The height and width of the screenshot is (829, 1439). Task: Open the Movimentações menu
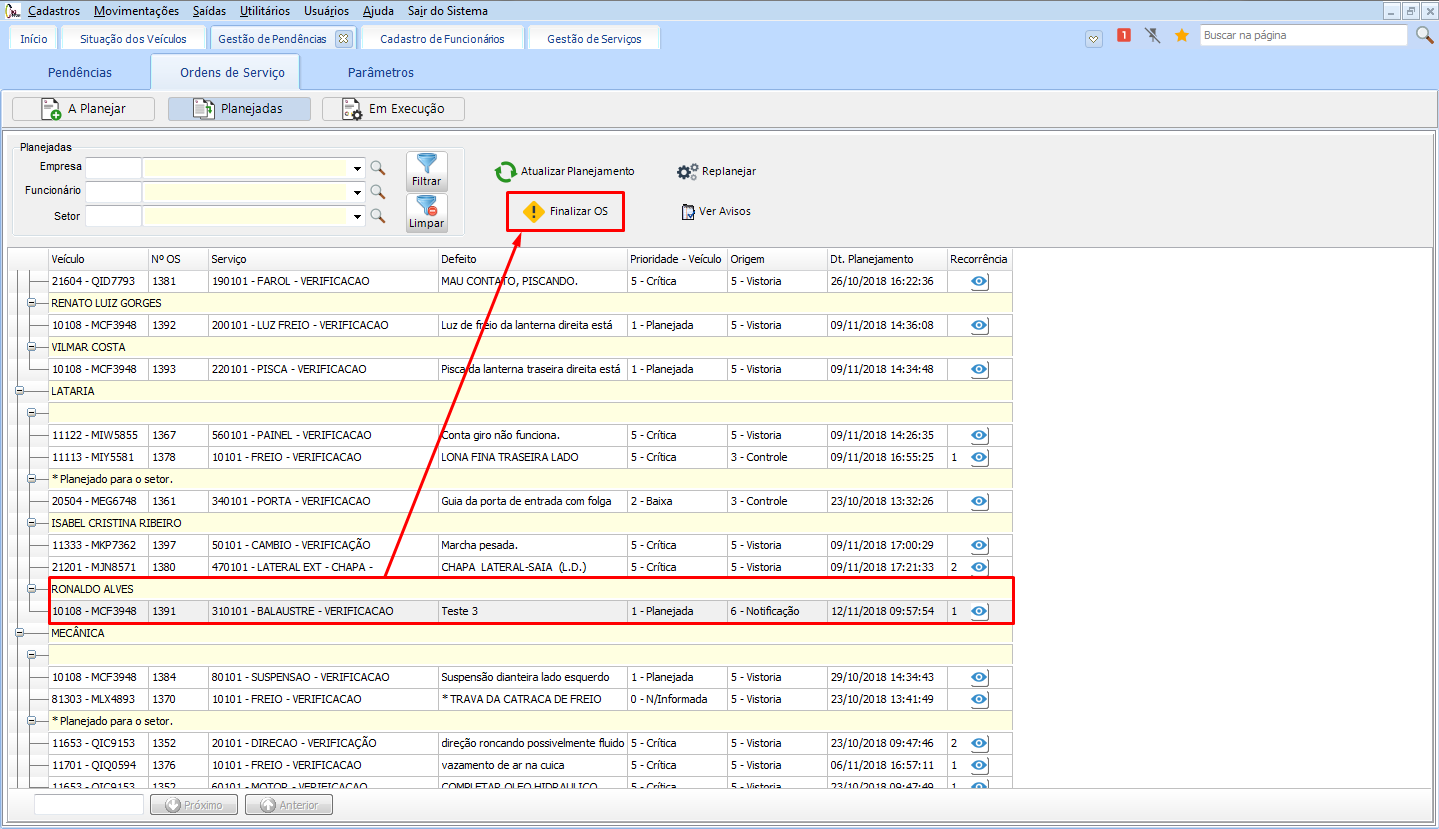point(137,11)
